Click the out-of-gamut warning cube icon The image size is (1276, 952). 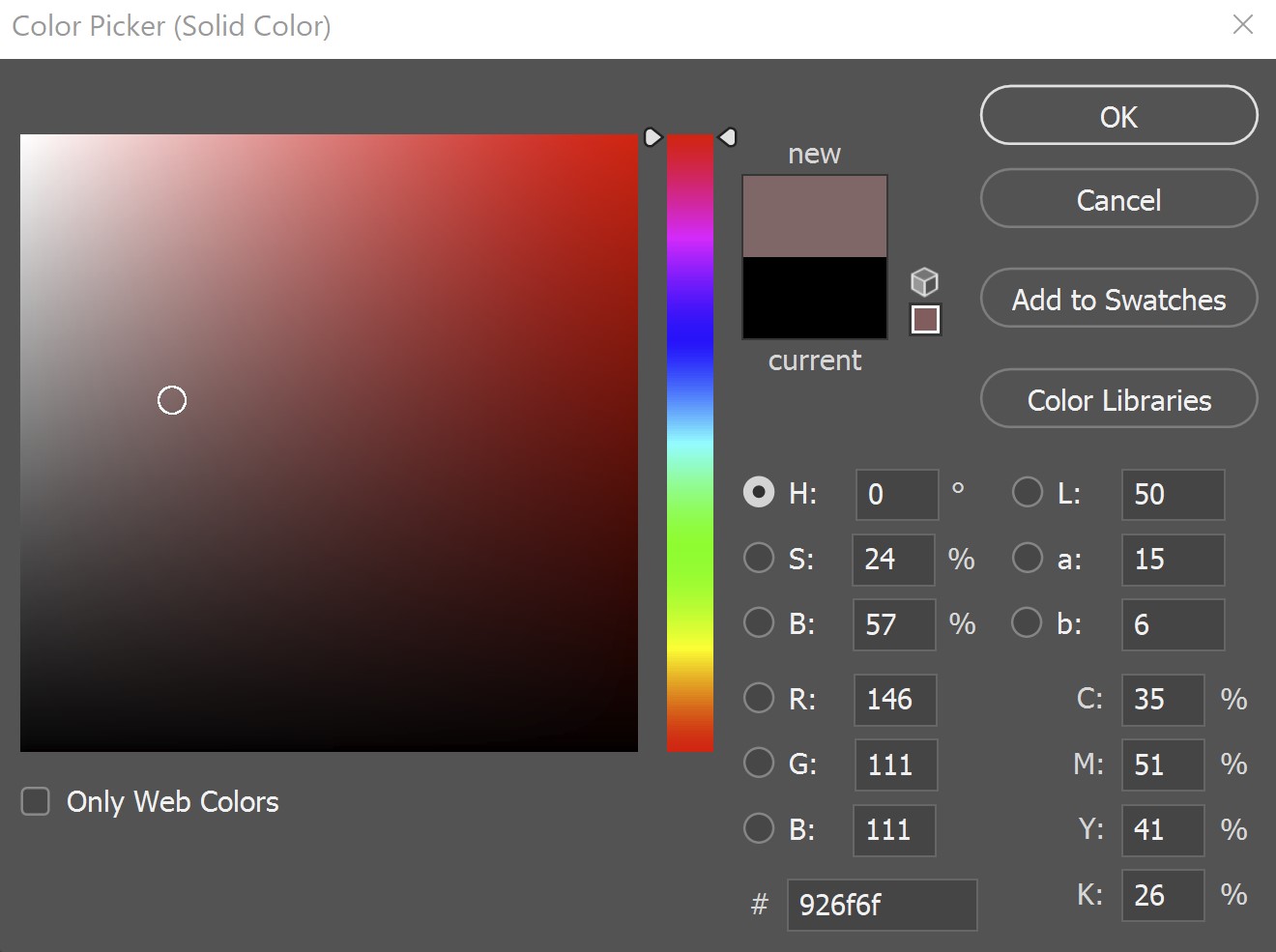pyautogui.click(x=924, y=282)
